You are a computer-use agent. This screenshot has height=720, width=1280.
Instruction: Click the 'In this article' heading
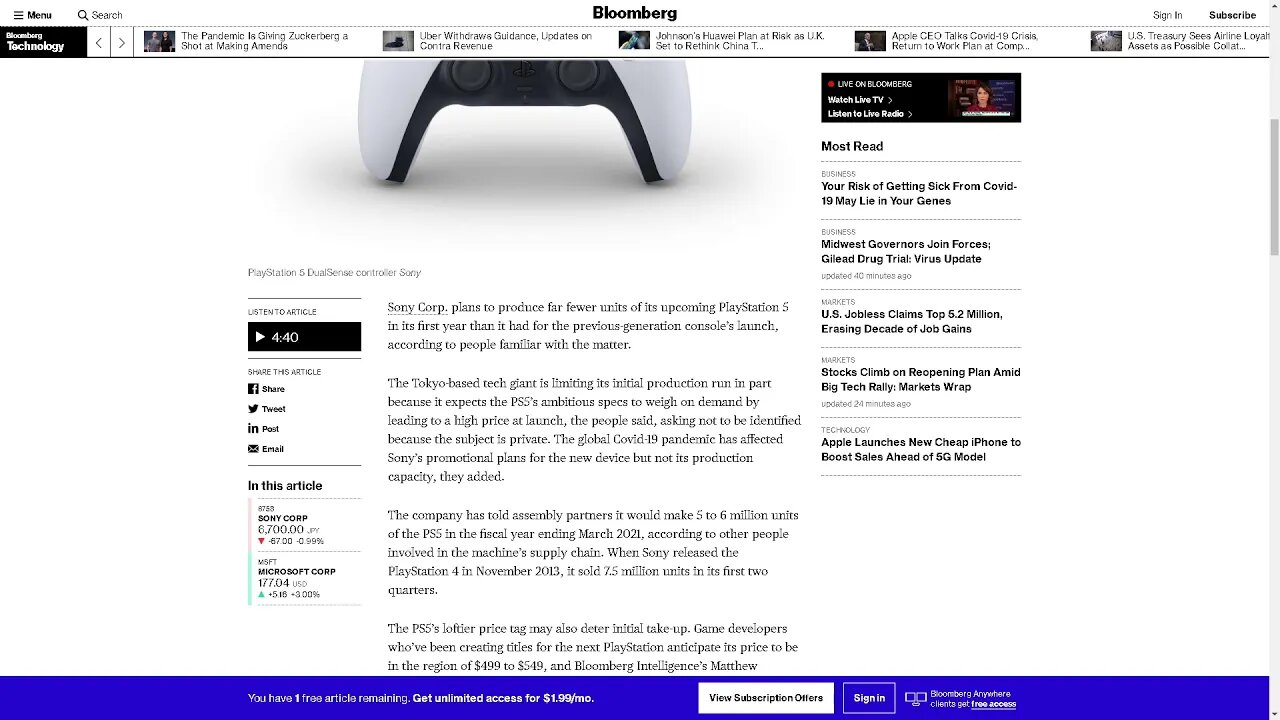pos(285,486)
